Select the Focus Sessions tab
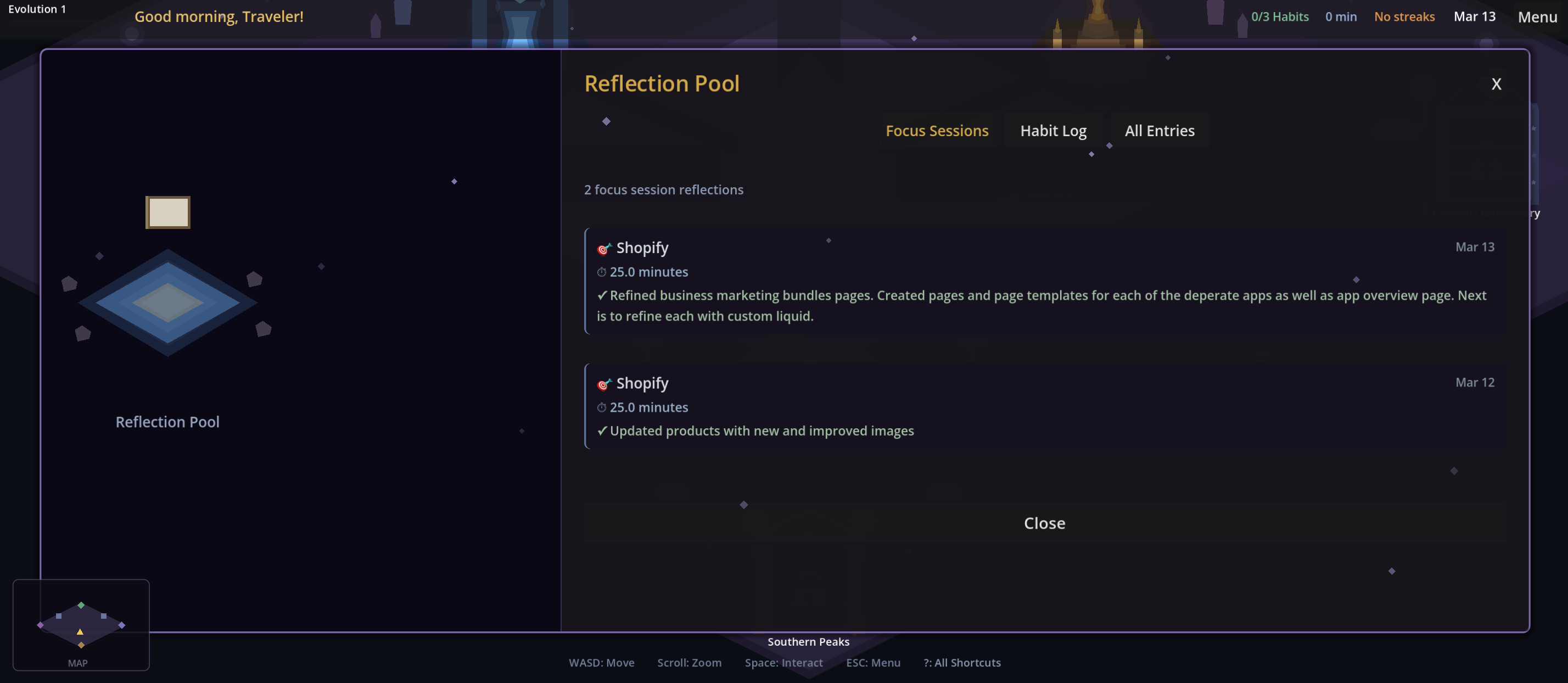 [937, 131]
